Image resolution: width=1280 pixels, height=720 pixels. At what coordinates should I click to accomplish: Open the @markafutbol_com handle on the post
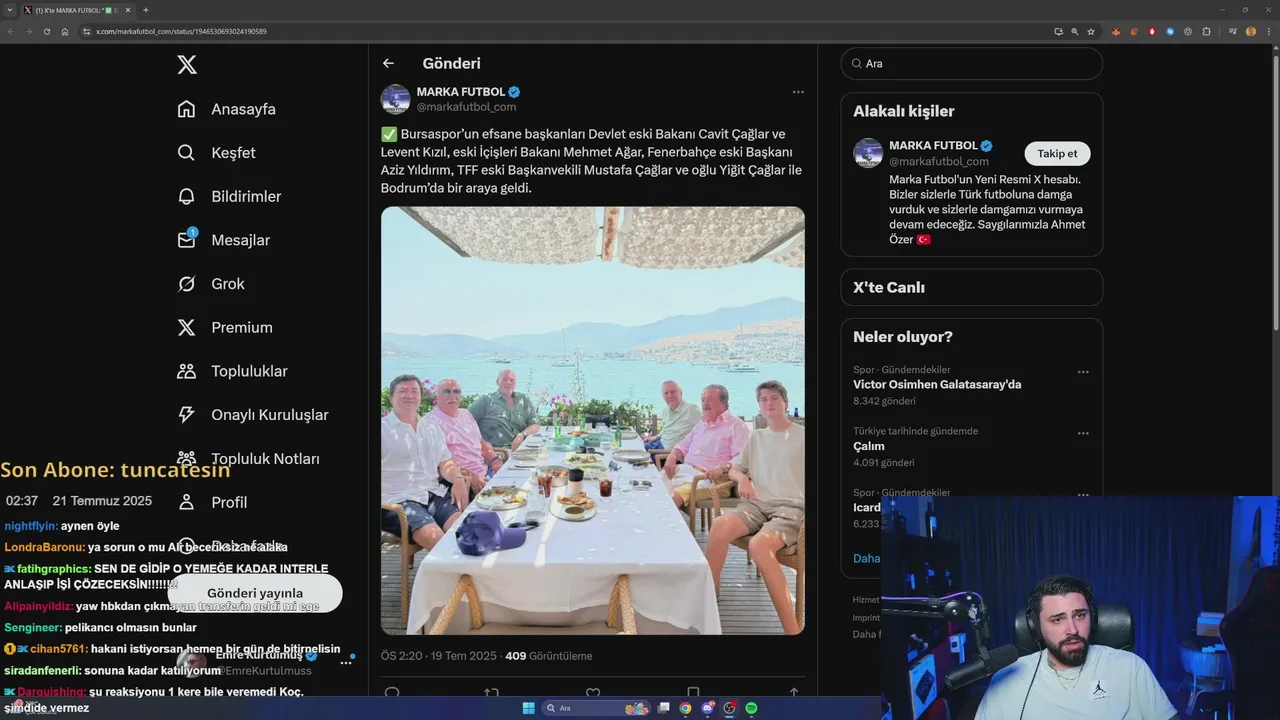pos(466,107)
